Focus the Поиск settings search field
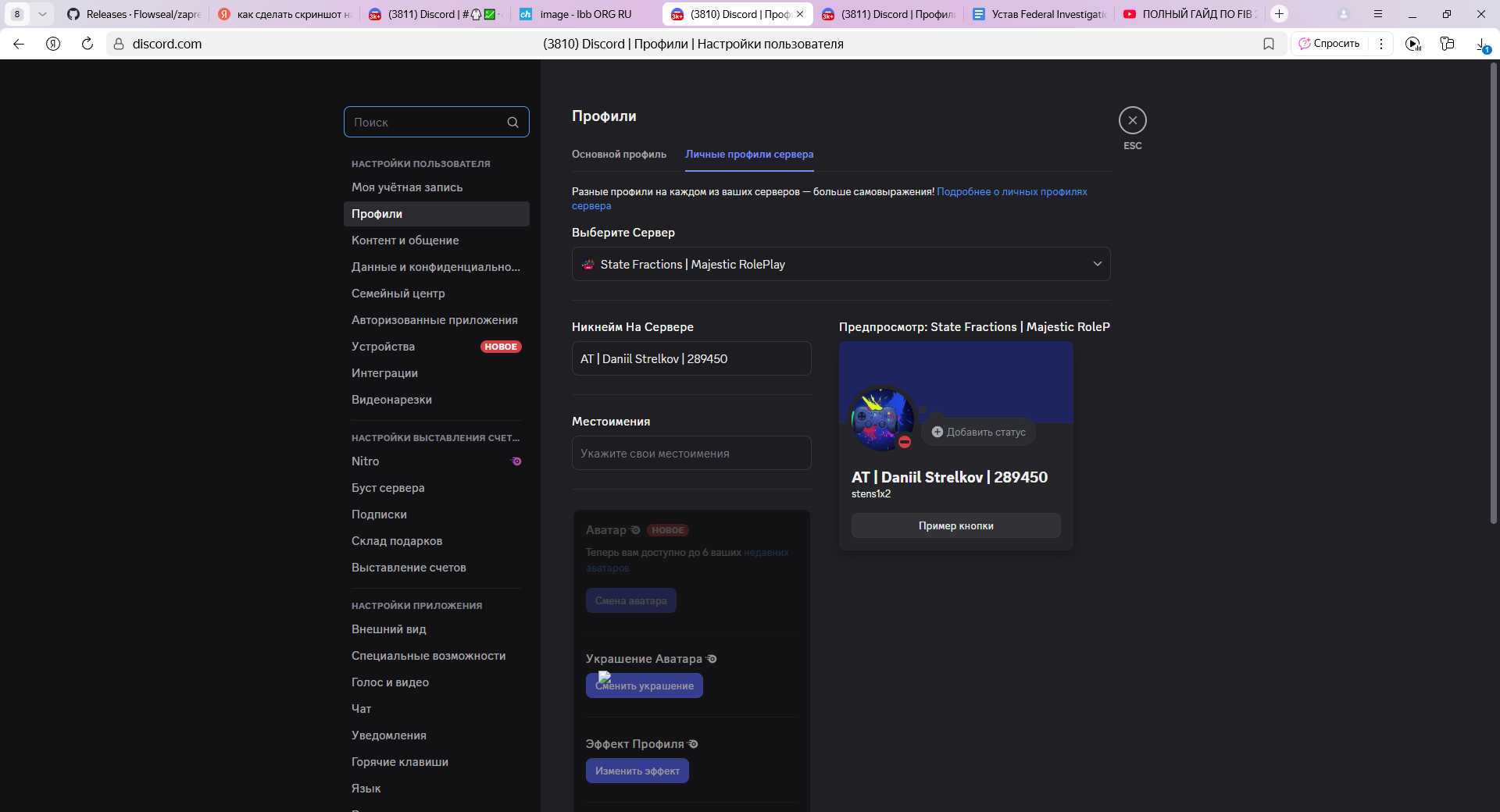The image size is (1500, 812). coord(436,122)
